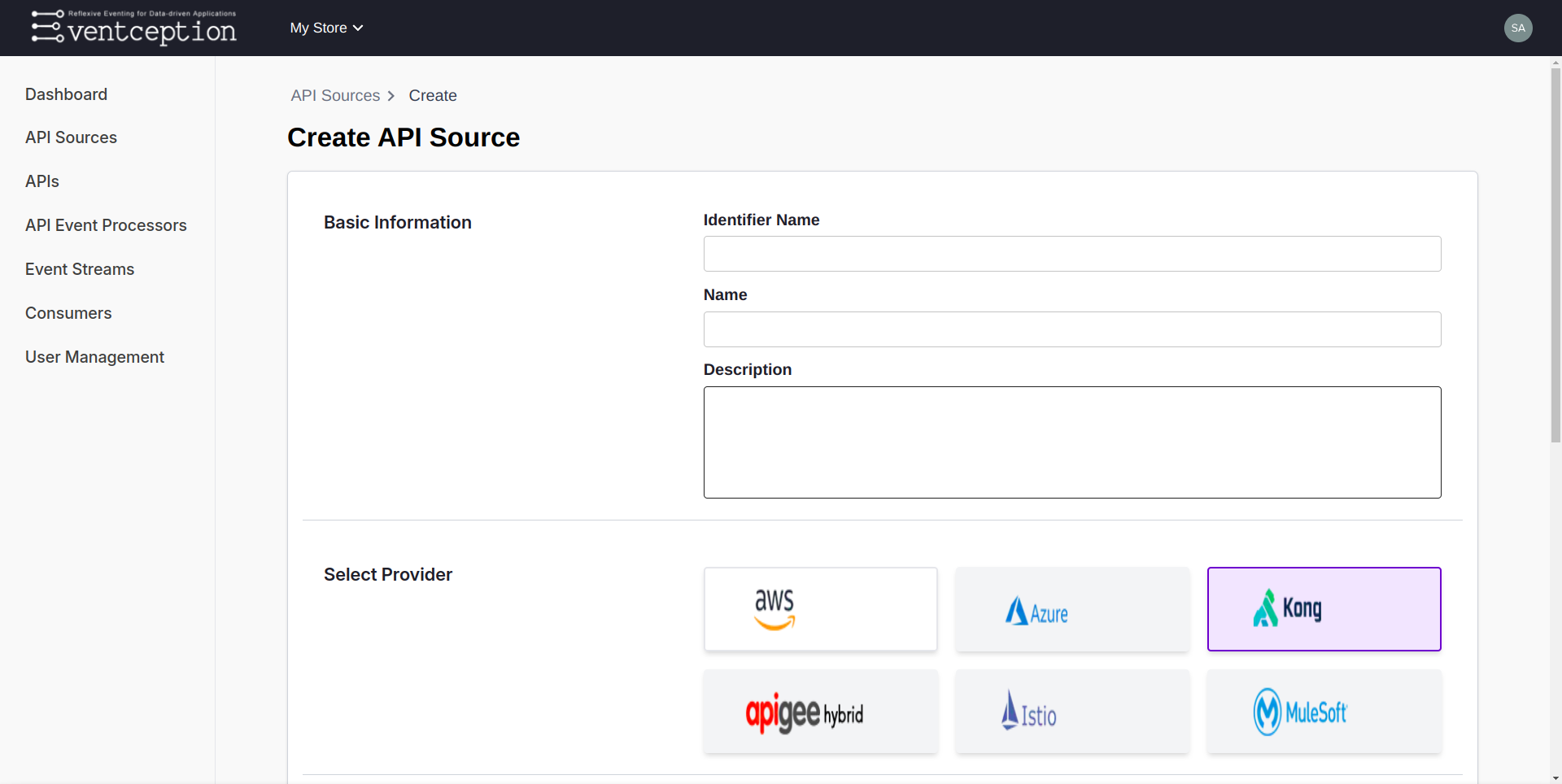The height and width of the screenshot is (784, 1562).
Task: Select the AWS provider card
Action: (821, 609)
